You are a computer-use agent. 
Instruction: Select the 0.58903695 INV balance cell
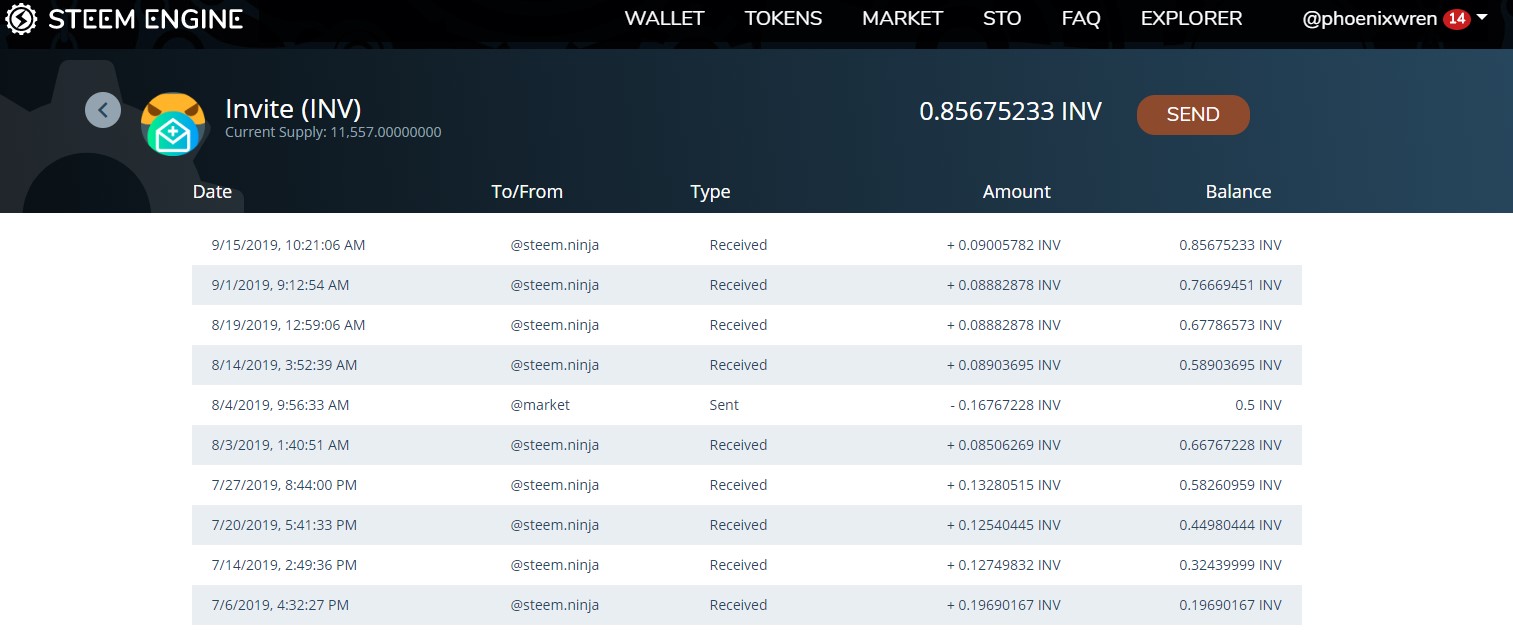click(x=1230, y=365)
